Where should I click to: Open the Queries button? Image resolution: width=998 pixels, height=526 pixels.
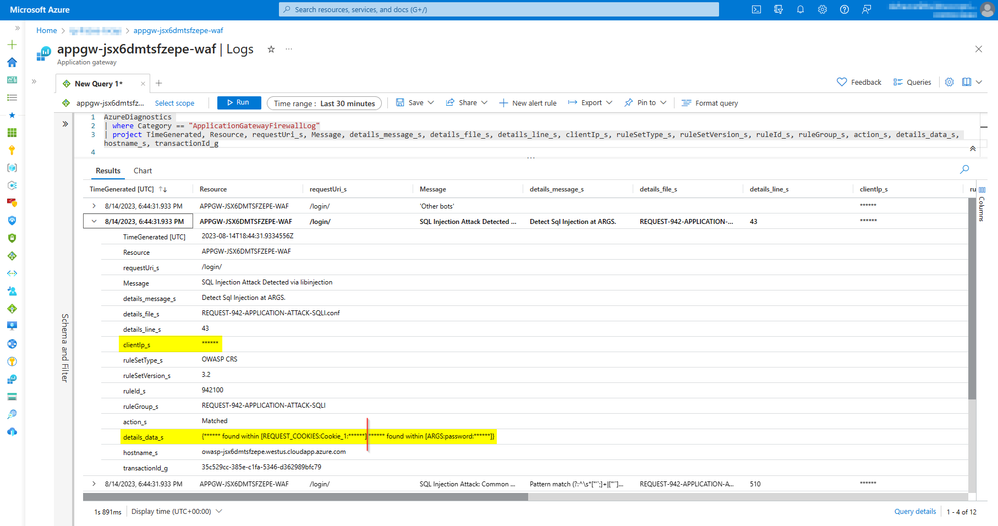[x=912, y=82]
